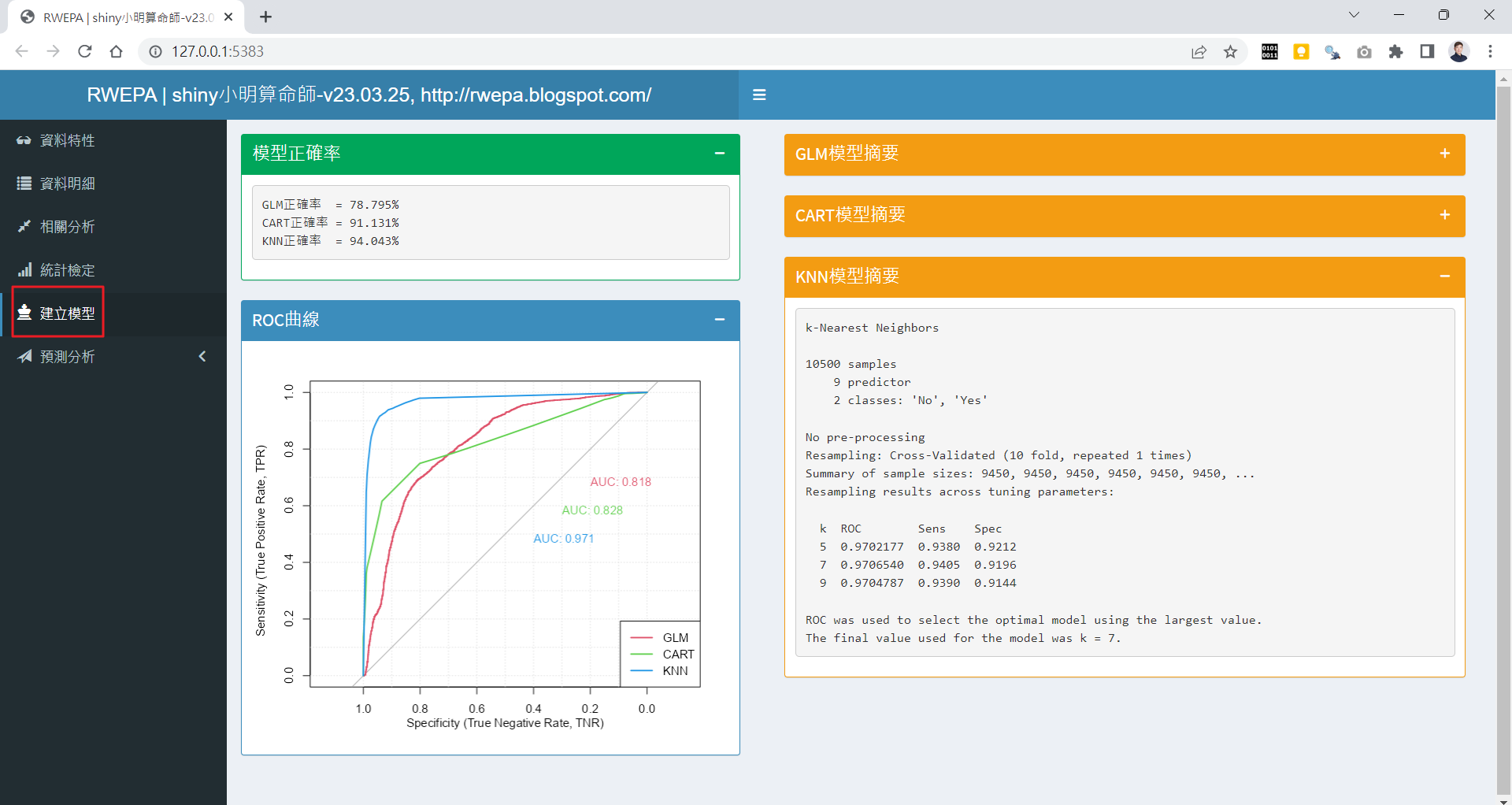Expand the CART模型摘要 panel
1512x805 pixels.
pyautogui.click(x=1444, y=215)
